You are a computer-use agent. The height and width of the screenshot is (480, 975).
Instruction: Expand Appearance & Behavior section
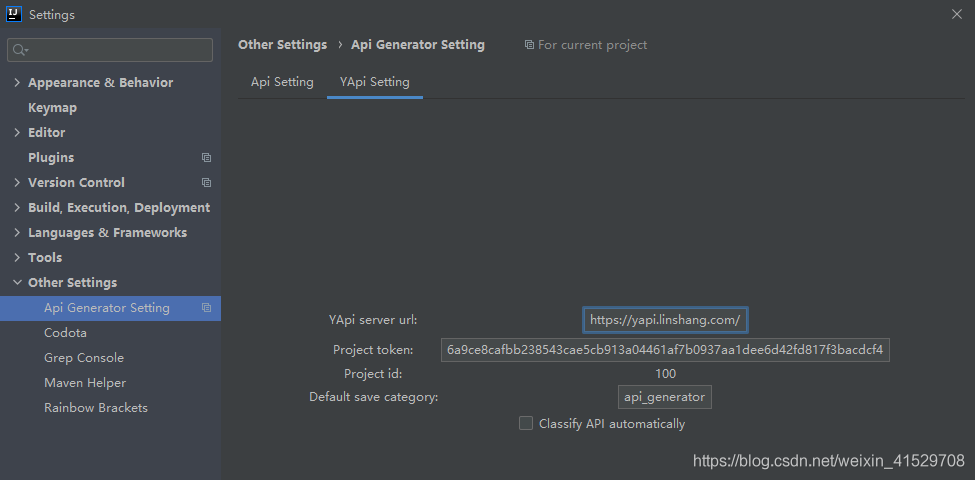17,83
